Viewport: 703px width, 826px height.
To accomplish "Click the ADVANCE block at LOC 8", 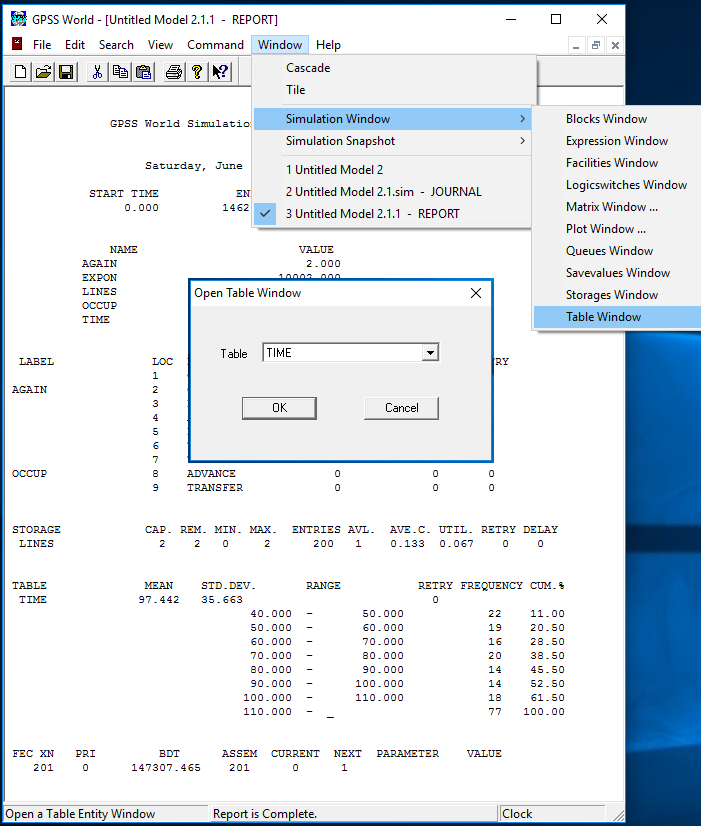I will pyautogui.click(x=211, y=474).
